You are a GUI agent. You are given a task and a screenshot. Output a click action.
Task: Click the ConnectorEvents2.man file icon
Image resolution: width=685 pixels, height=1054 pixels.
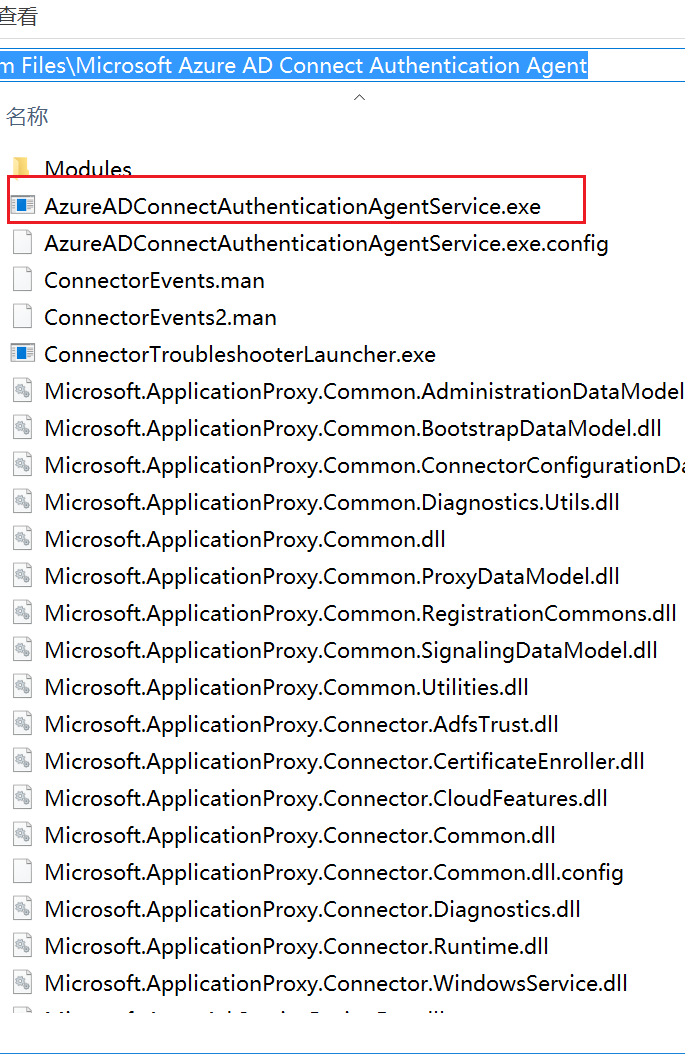(23, 316)
